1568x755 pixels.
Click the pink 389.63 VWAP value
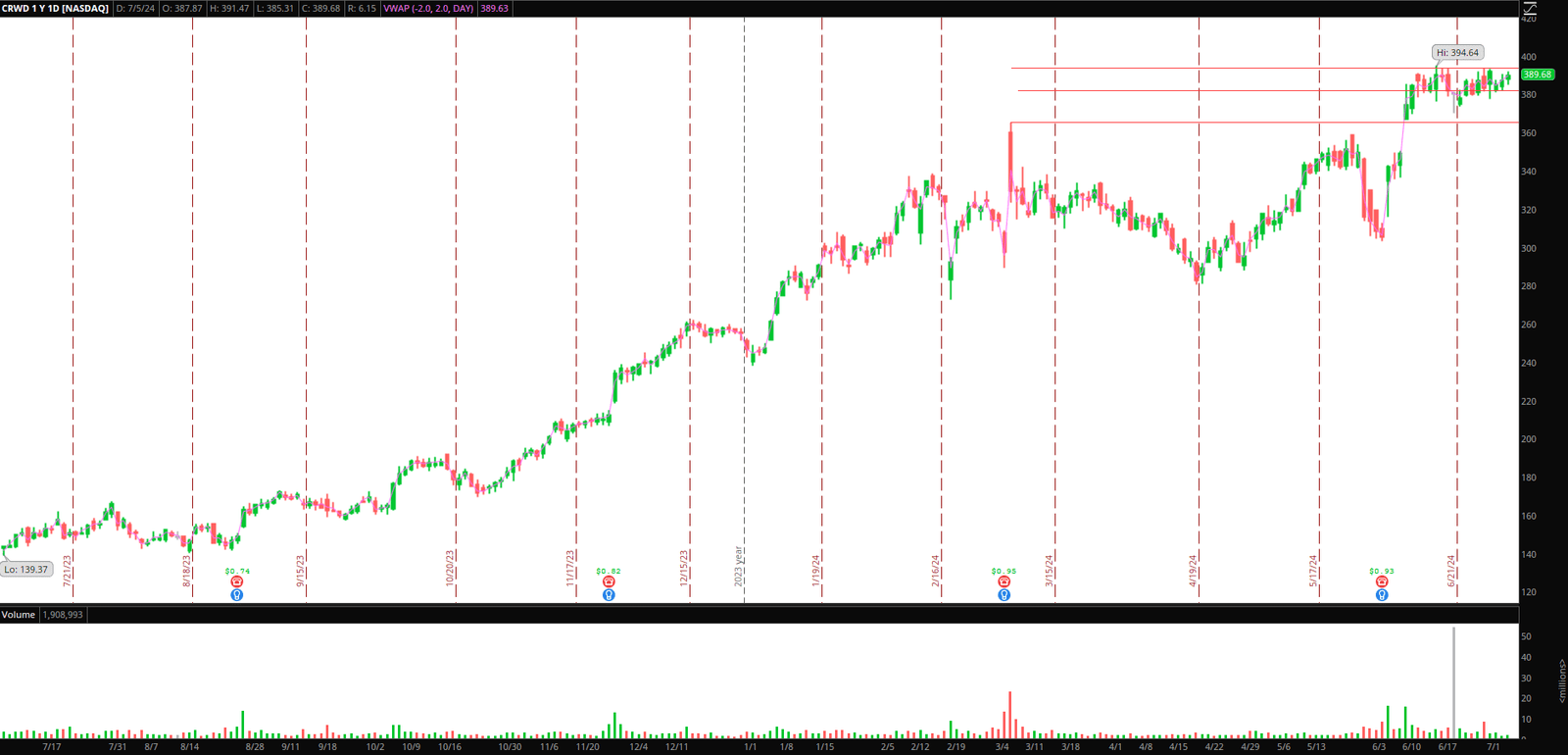pos(494,8)
